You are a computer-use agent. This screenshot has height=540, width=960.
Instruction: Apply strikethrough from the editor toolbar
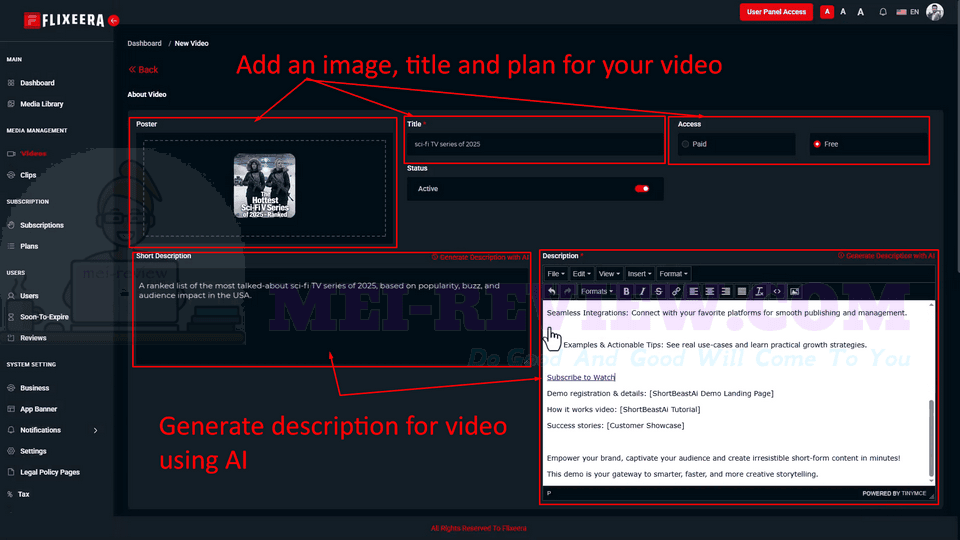click(659, 291)
